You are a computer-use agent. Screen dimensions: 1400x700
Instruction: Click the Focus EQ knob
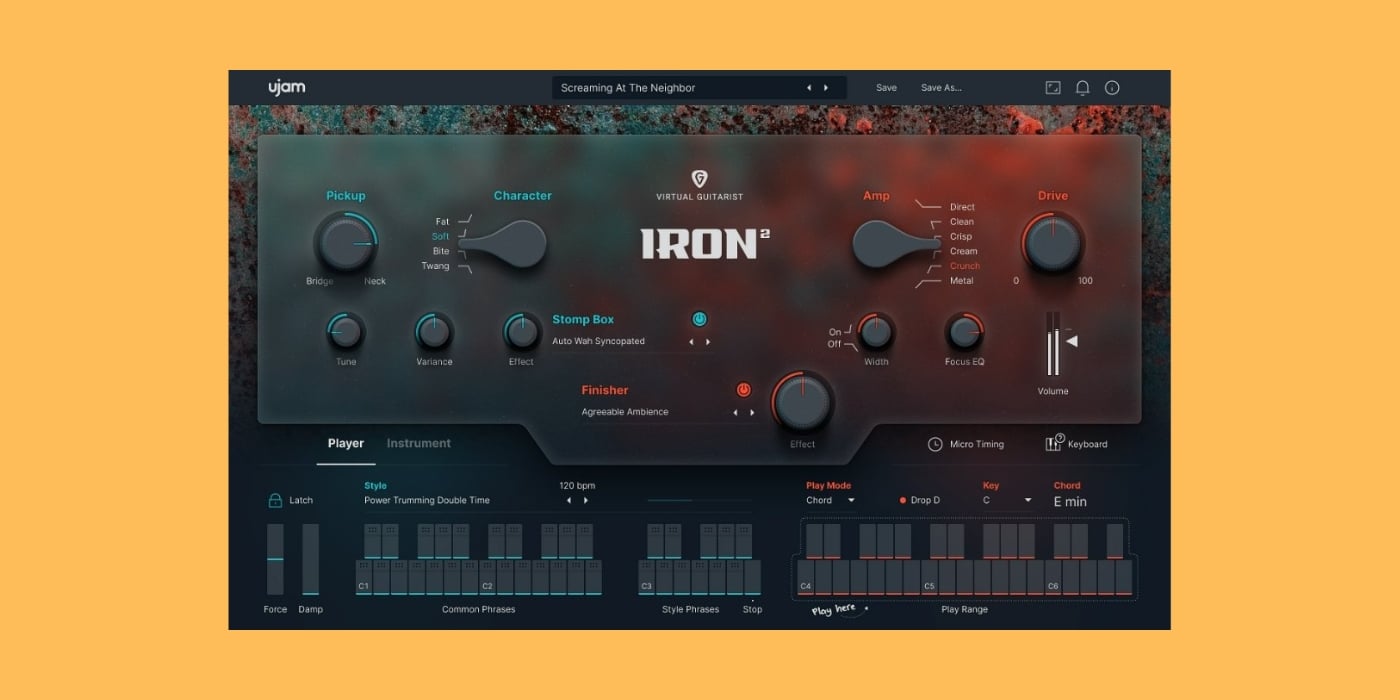click(964, 331)
